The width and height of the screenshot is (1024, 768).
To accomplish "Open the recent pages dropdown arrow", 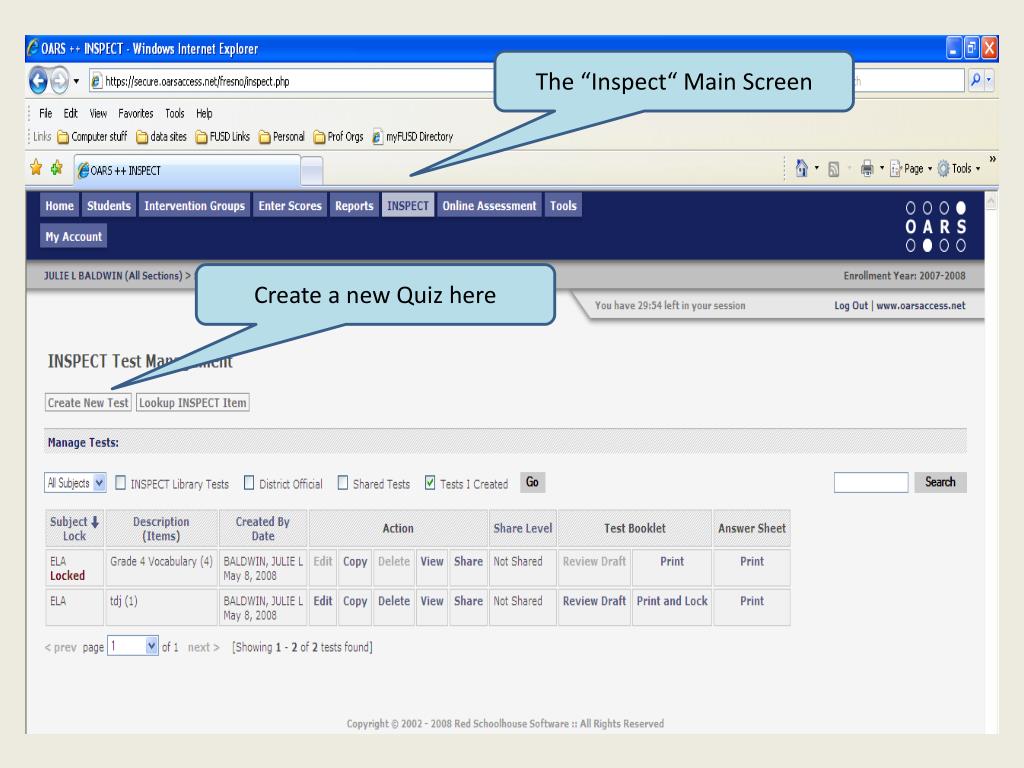I will 76,81.
